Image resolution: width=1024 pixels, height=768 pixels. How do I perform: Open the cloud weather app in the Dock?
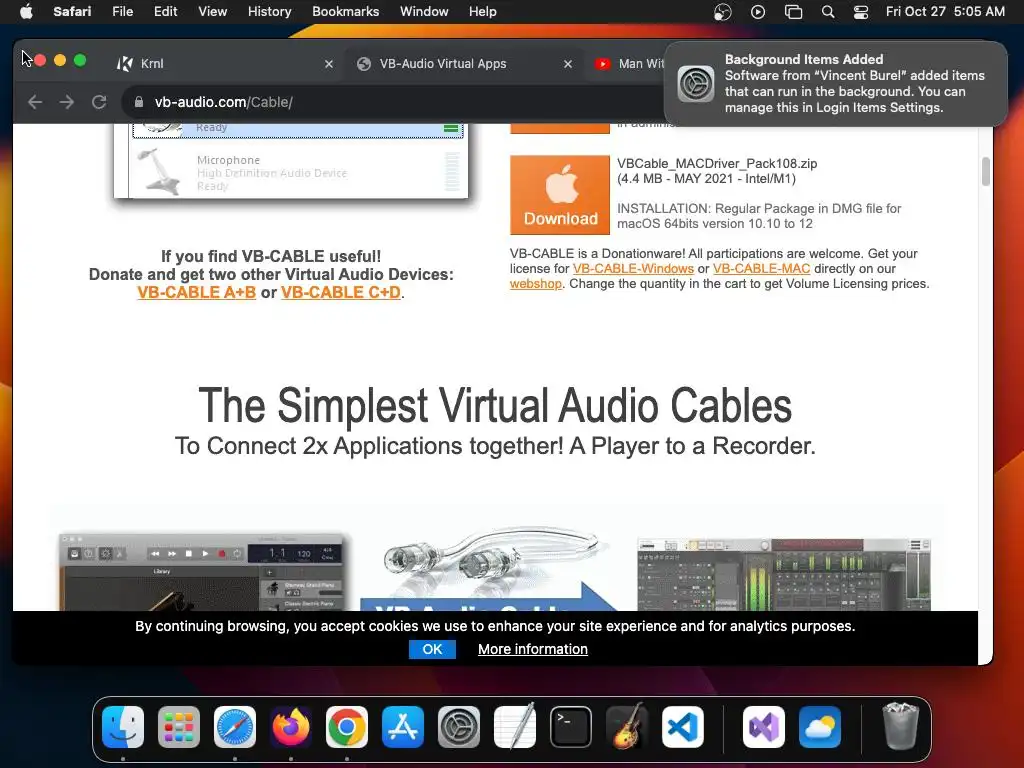tap(820, 727)
